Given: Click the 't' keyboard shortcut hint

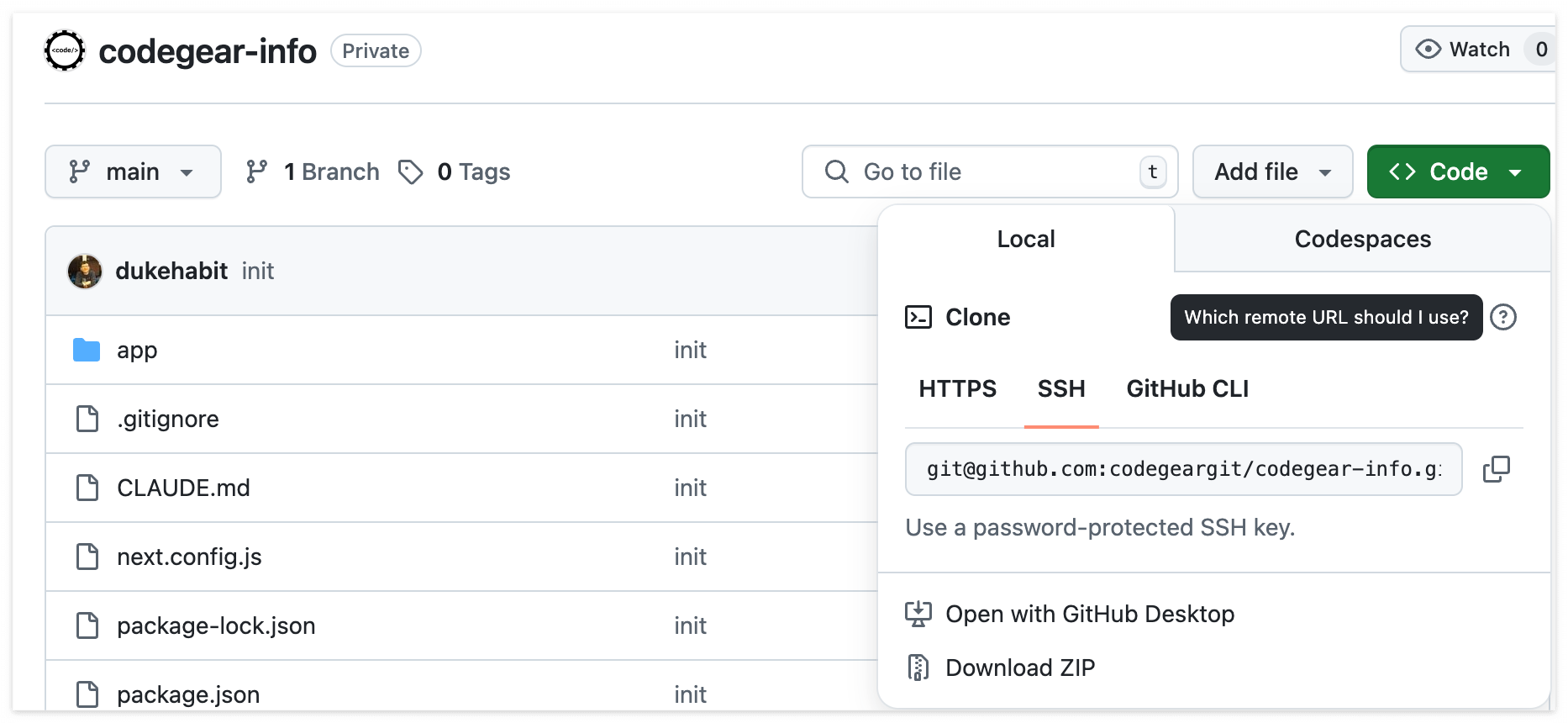Looking at the screenshot, I should coord(1153,172).
